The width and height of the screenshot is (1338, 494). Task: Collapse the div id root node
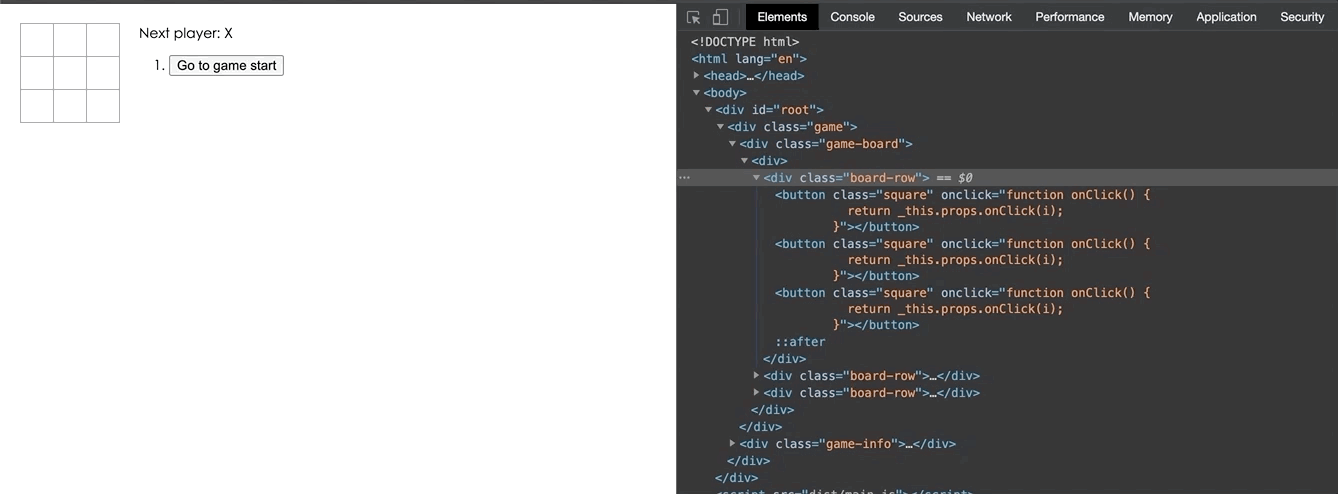click(709, 109)
